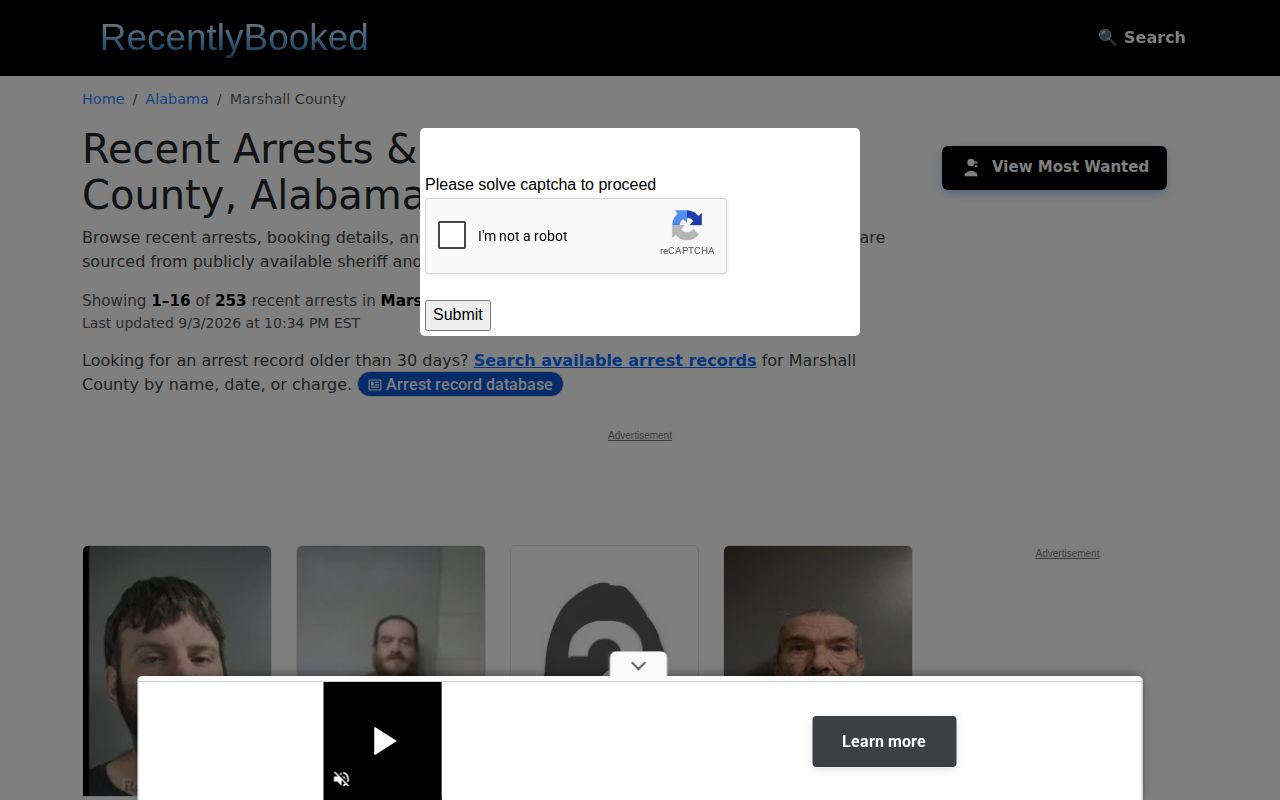The width and height of the screenshot is (1280, 800).
Task: Click the "Last updated" timestamp text
Action: (221, 323)
